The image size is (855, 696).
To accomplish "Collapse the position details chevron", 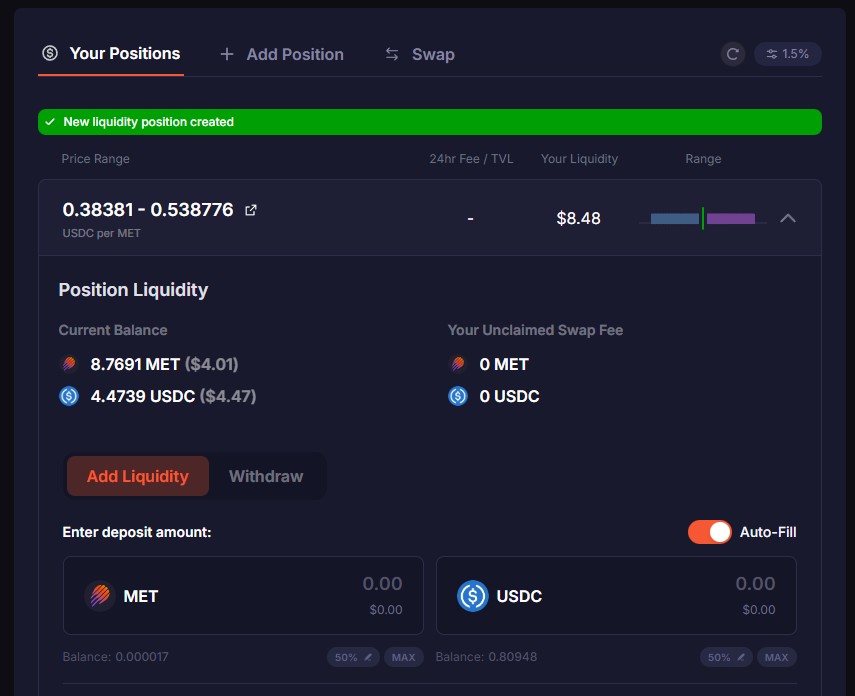I will coord(788,218).
